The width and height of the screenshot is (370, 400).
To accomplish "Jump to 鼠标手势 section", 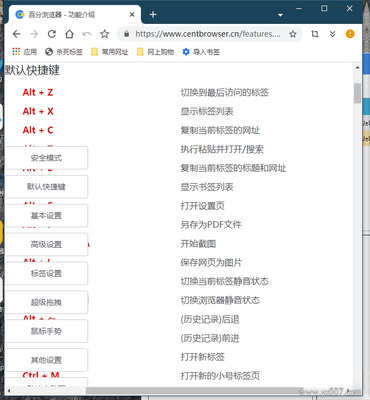I will [x=46, y=331].
